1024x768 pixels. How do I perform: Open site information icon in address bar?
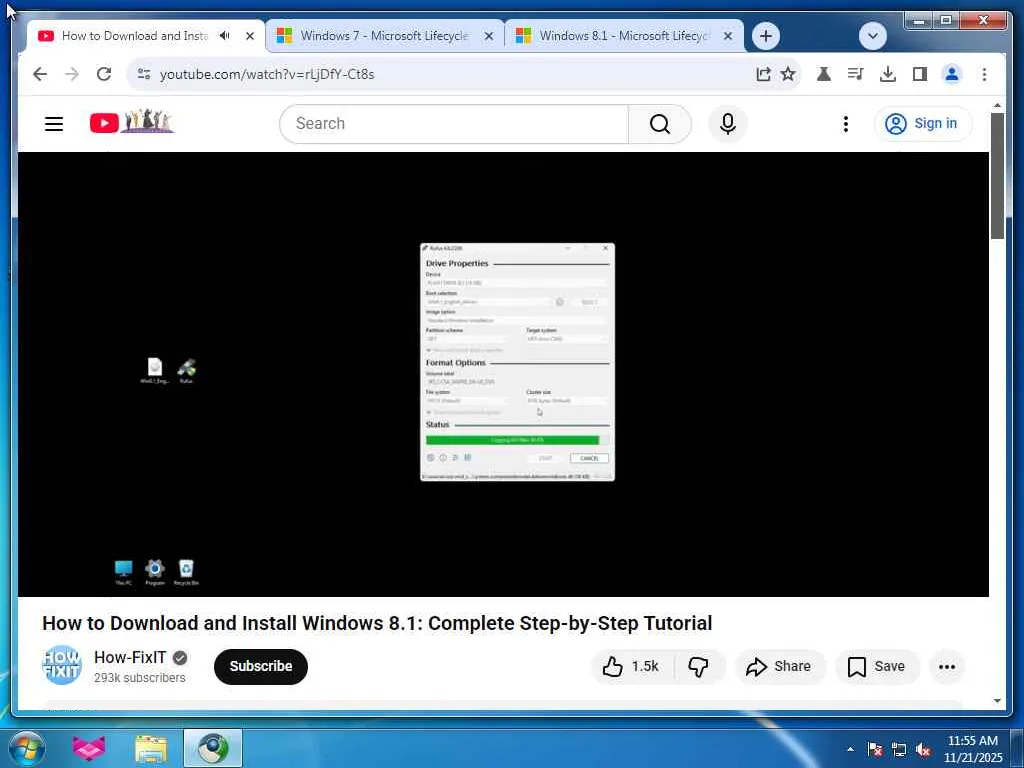[144, 74]
